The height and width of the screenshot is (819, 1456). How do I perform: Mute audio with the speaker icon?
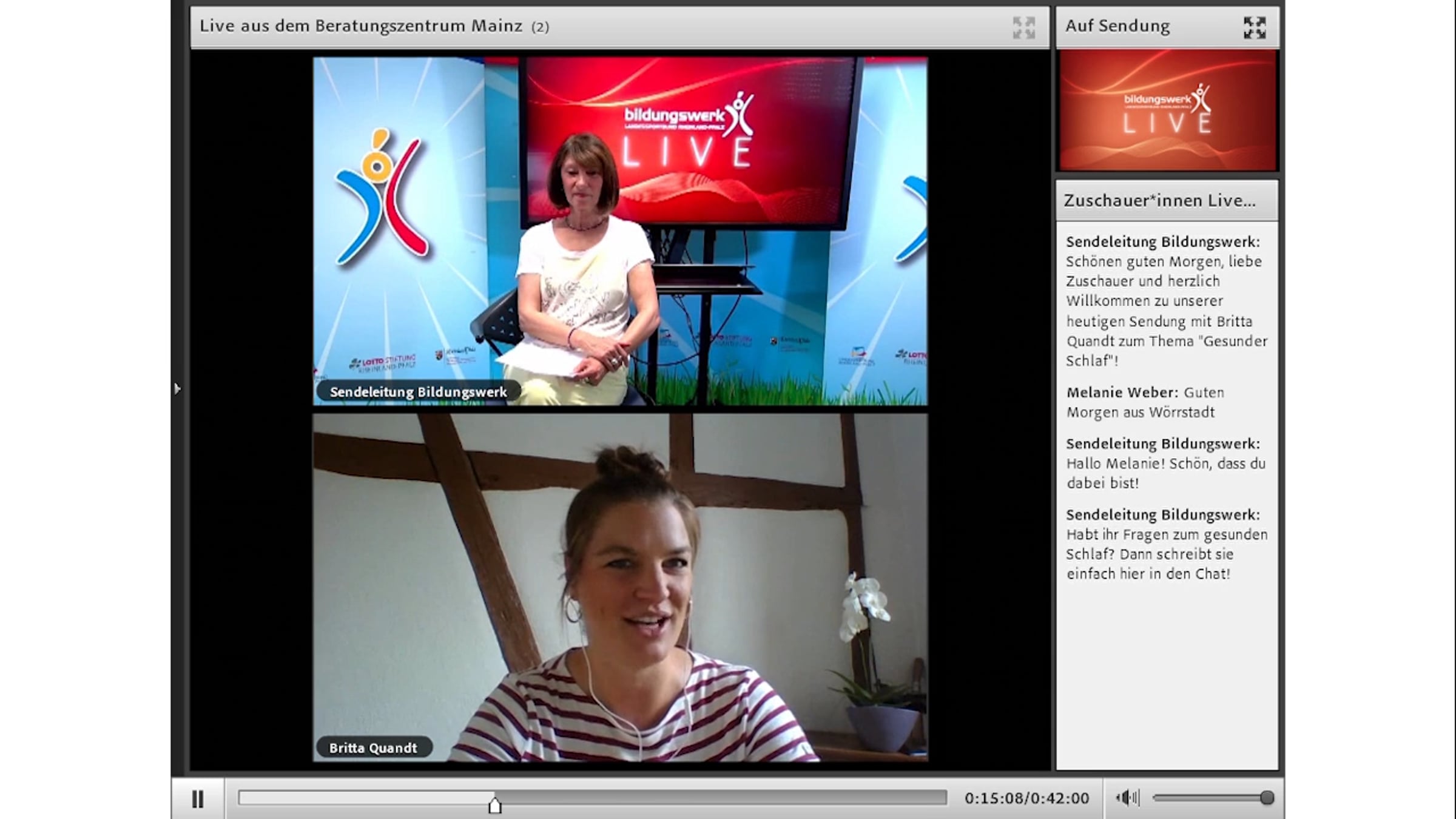point(1127,798)
